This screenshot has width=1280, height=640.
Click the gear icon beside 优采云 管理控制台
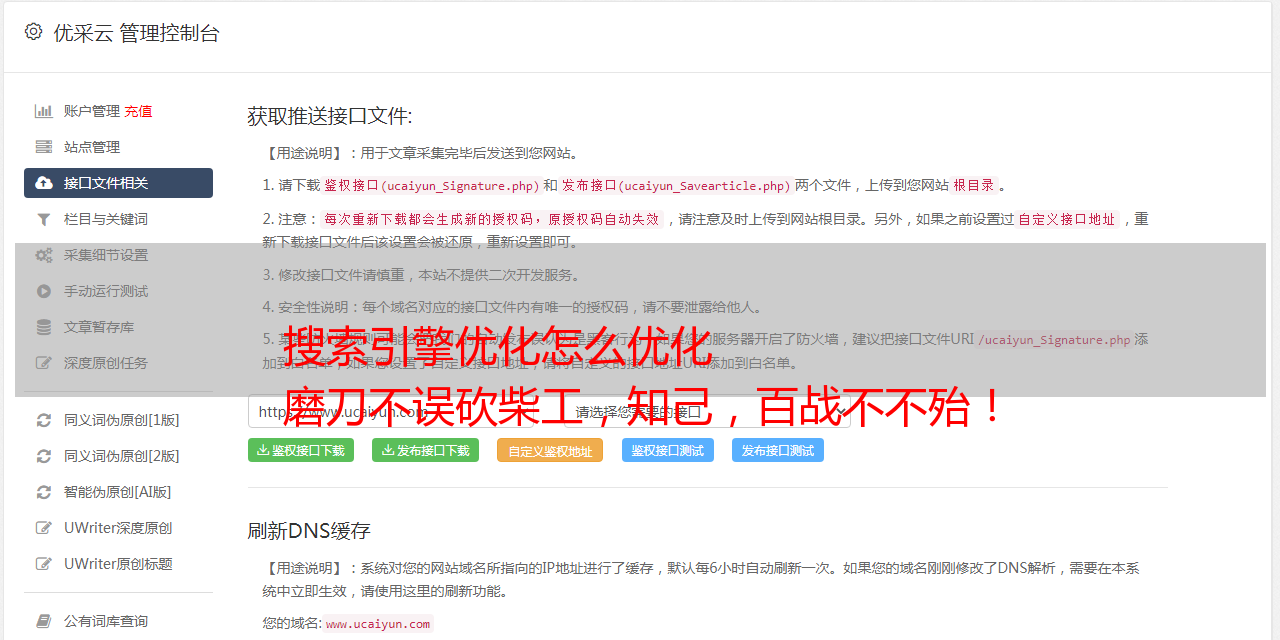[33, 32]
